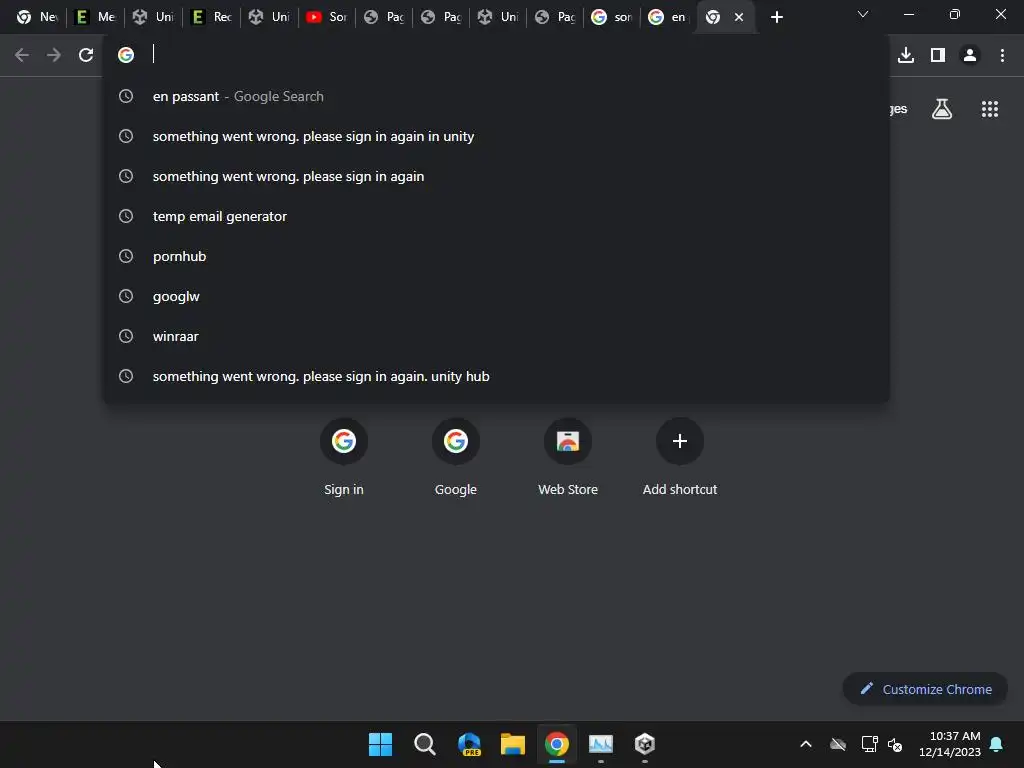Open the Google apps grid icon
Image resolution: width=1024 pixels, height=768 pixels.
tap(990, 109)
